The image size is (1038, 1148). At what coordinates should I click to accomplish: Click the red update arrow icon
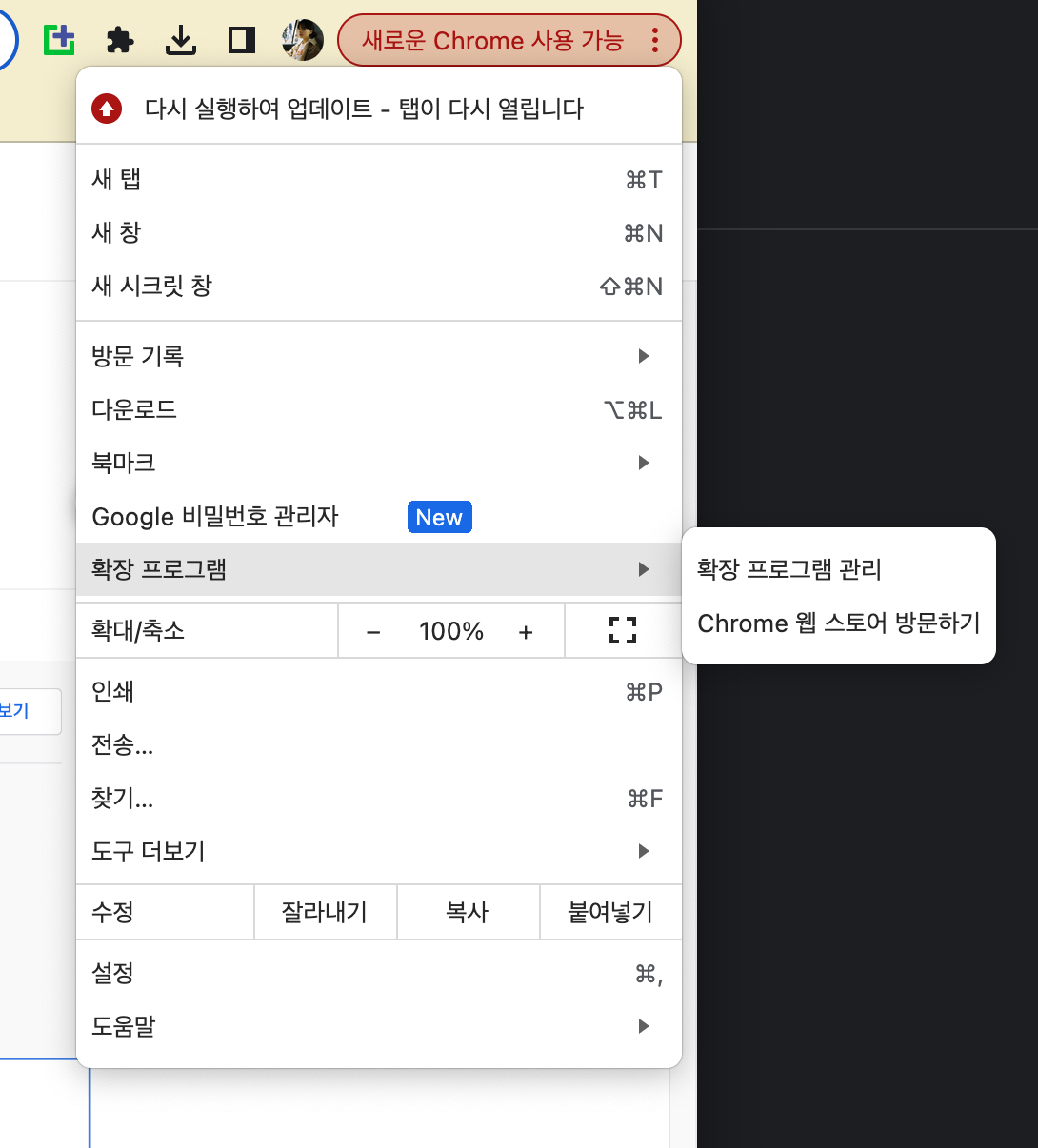coord(107,109)
